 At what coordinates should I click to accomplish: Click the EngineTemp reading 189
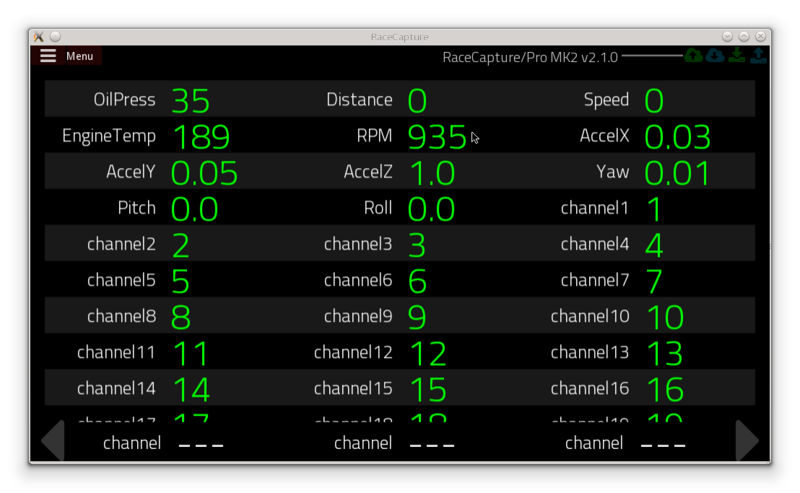(202, 137)
